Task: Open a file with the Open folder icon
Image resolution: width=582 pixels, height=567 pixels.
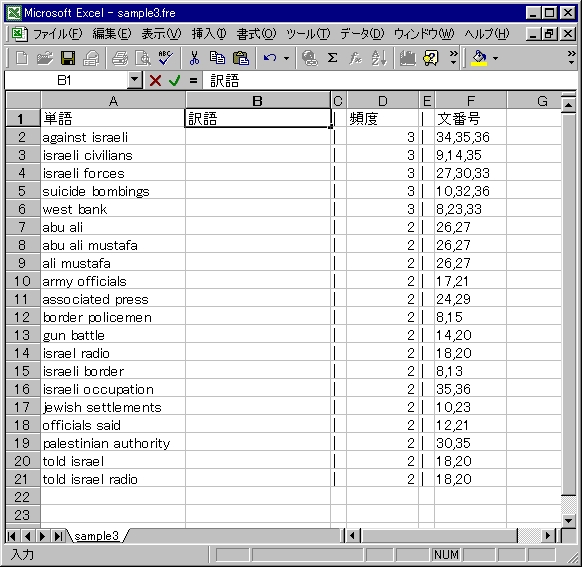Action: point(45,58)
